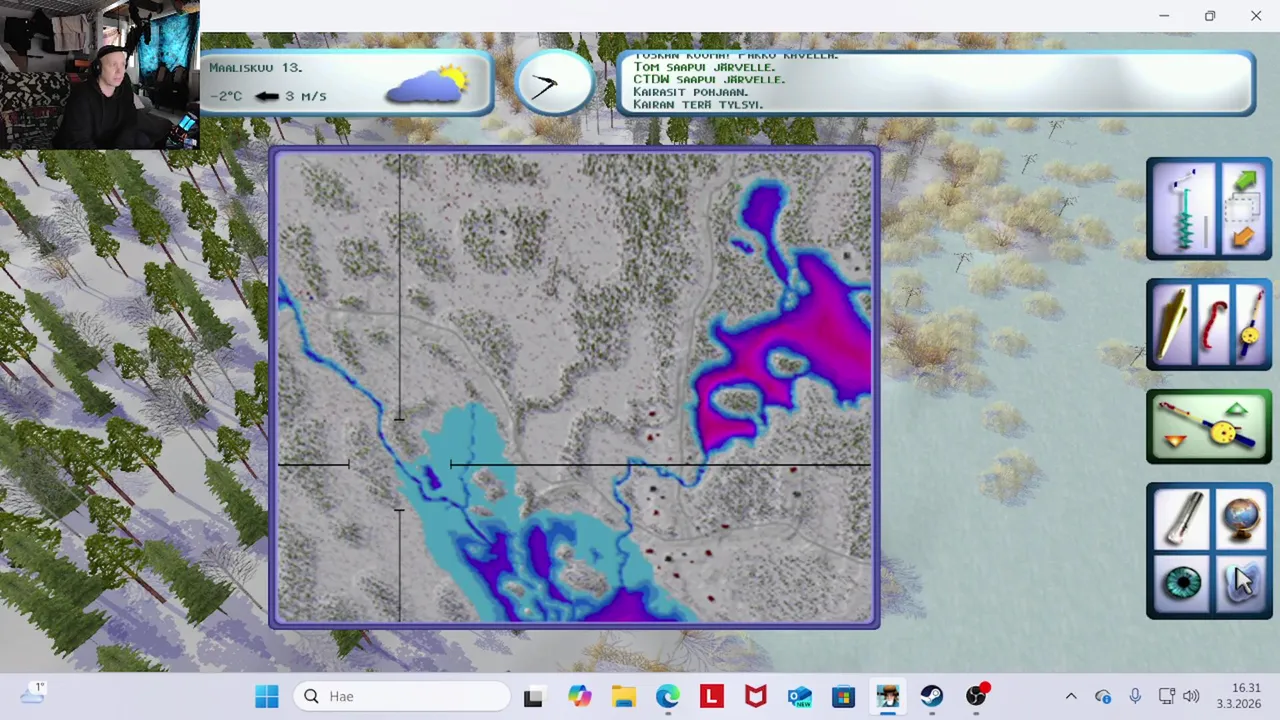Click the silver tube tool icon

1183,521
